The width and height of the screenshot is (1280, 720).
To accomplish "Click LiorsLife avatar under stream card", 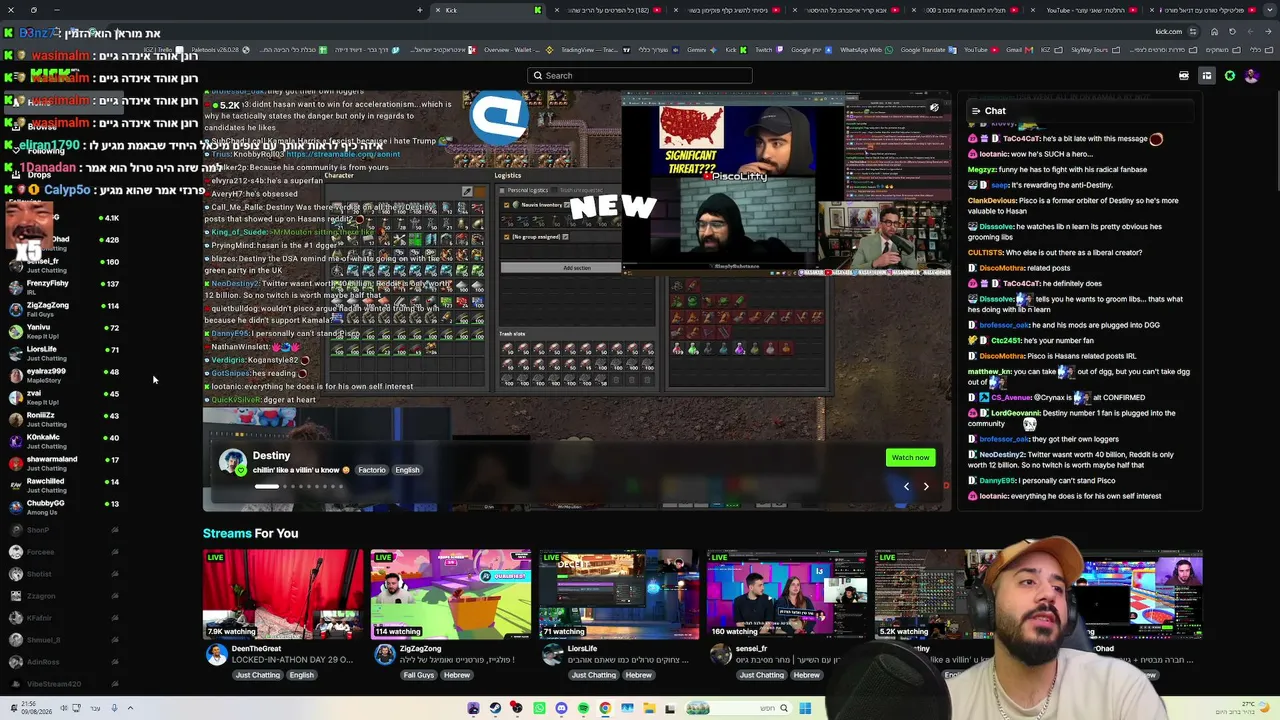I will click(552, 654).
